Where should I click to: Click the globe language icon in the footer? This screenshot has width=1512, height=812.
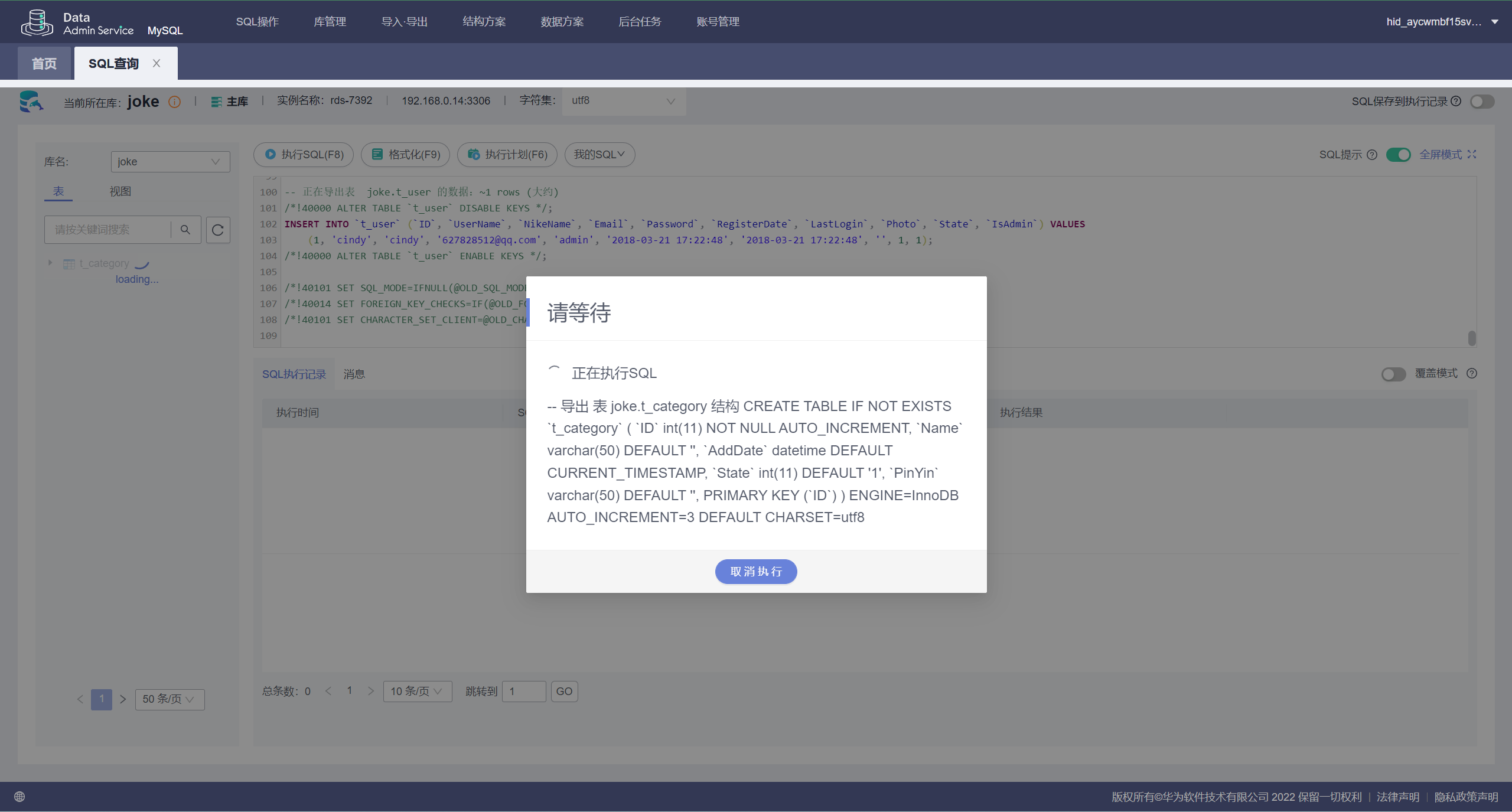click(19, 797)
